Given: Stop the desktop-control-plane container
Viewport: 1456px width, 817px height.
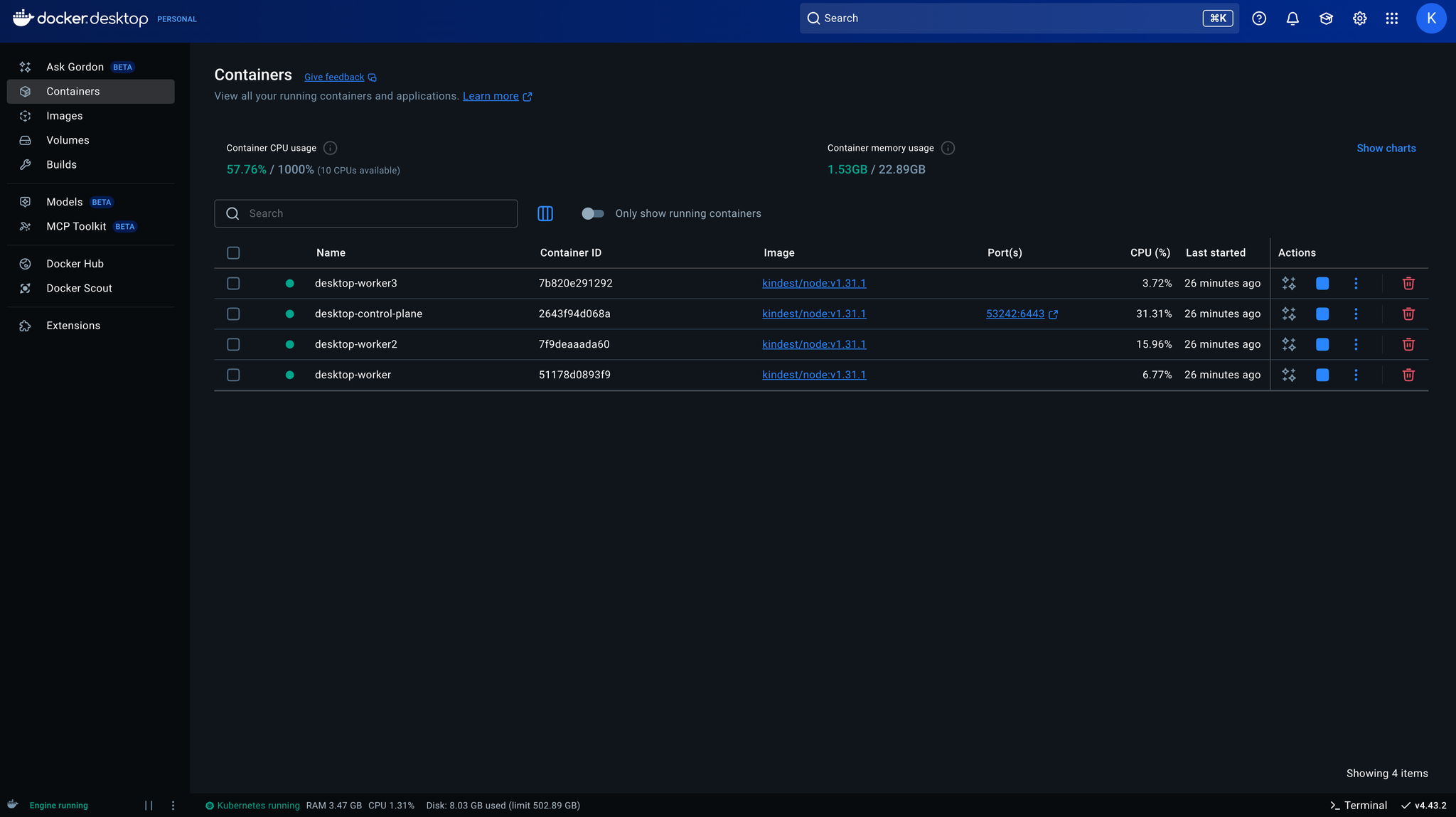Looking at the screenshot, I should click(x=1322, y=314).
